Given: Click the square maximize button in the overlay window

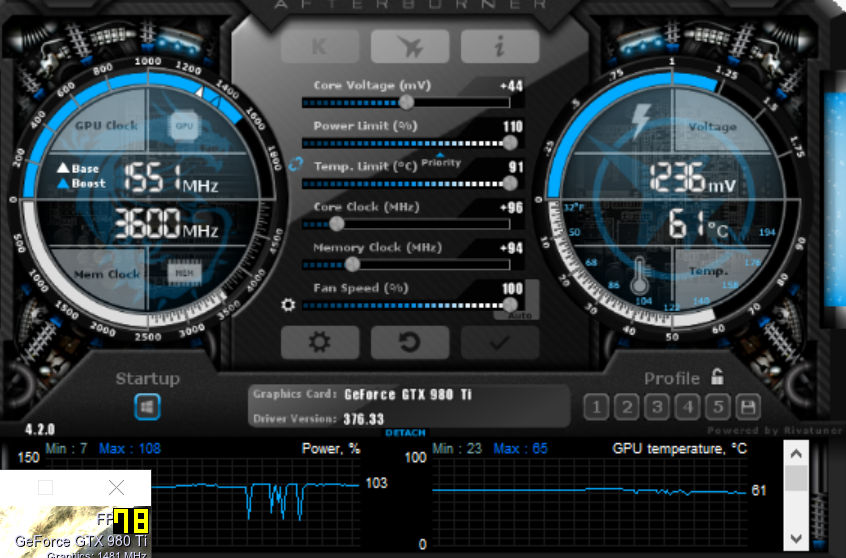Looking at the screenshot, I should coord(46,488).
